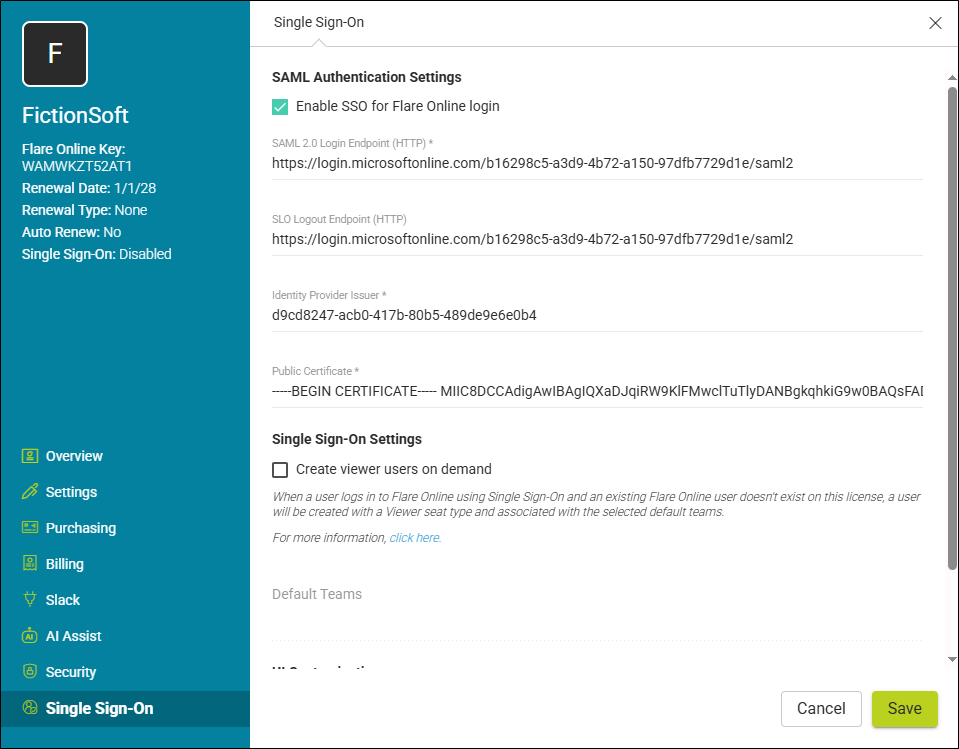Image resolution: width=959 pixels, height=749 pixels.
Task: Click the Single Sign-On Settings heading
Action: coord(347,439)
